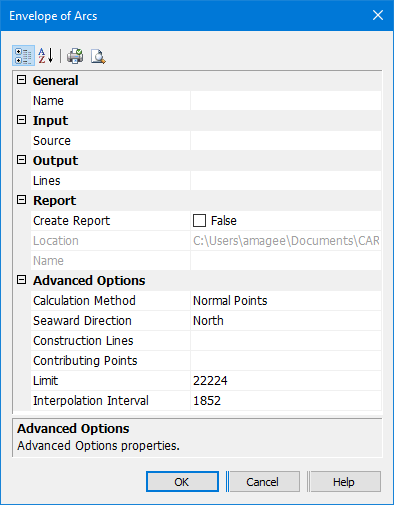Edit the Limit value 22224
The height and width of the screenshot is (505, 394).
(x=286, y=381)
